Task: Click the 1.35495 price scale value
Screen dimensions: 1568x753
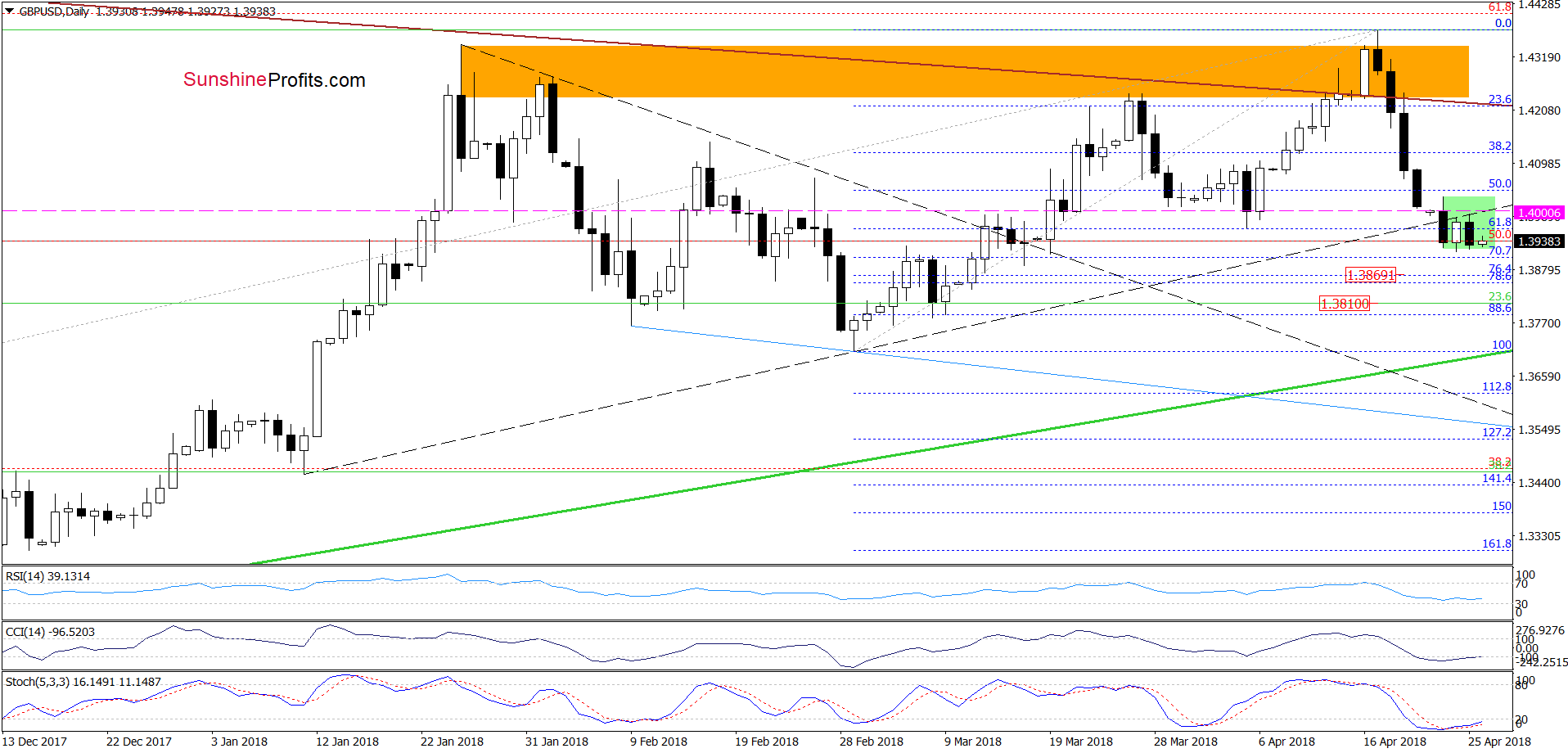Action: [1539, 430]
